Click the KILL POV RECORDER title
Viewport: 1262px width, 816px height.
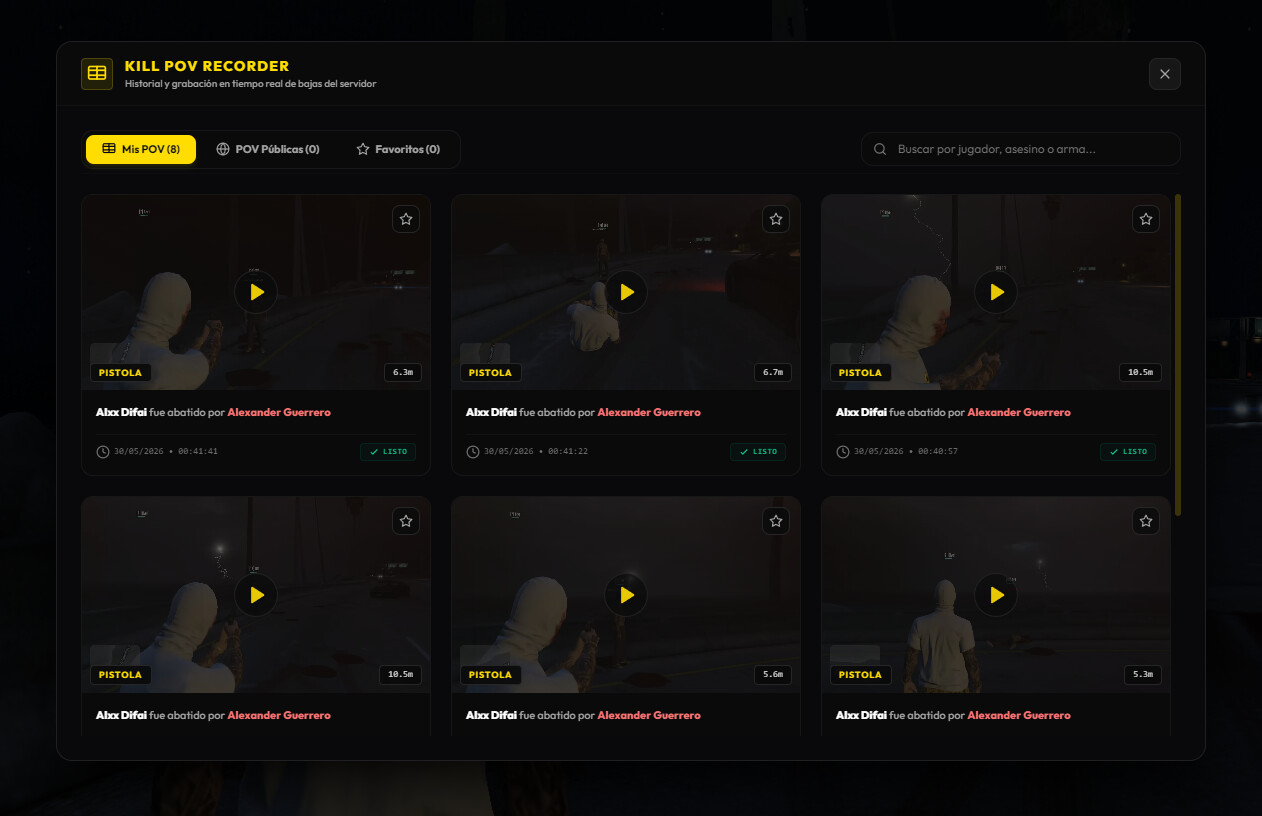coord(207,66)
